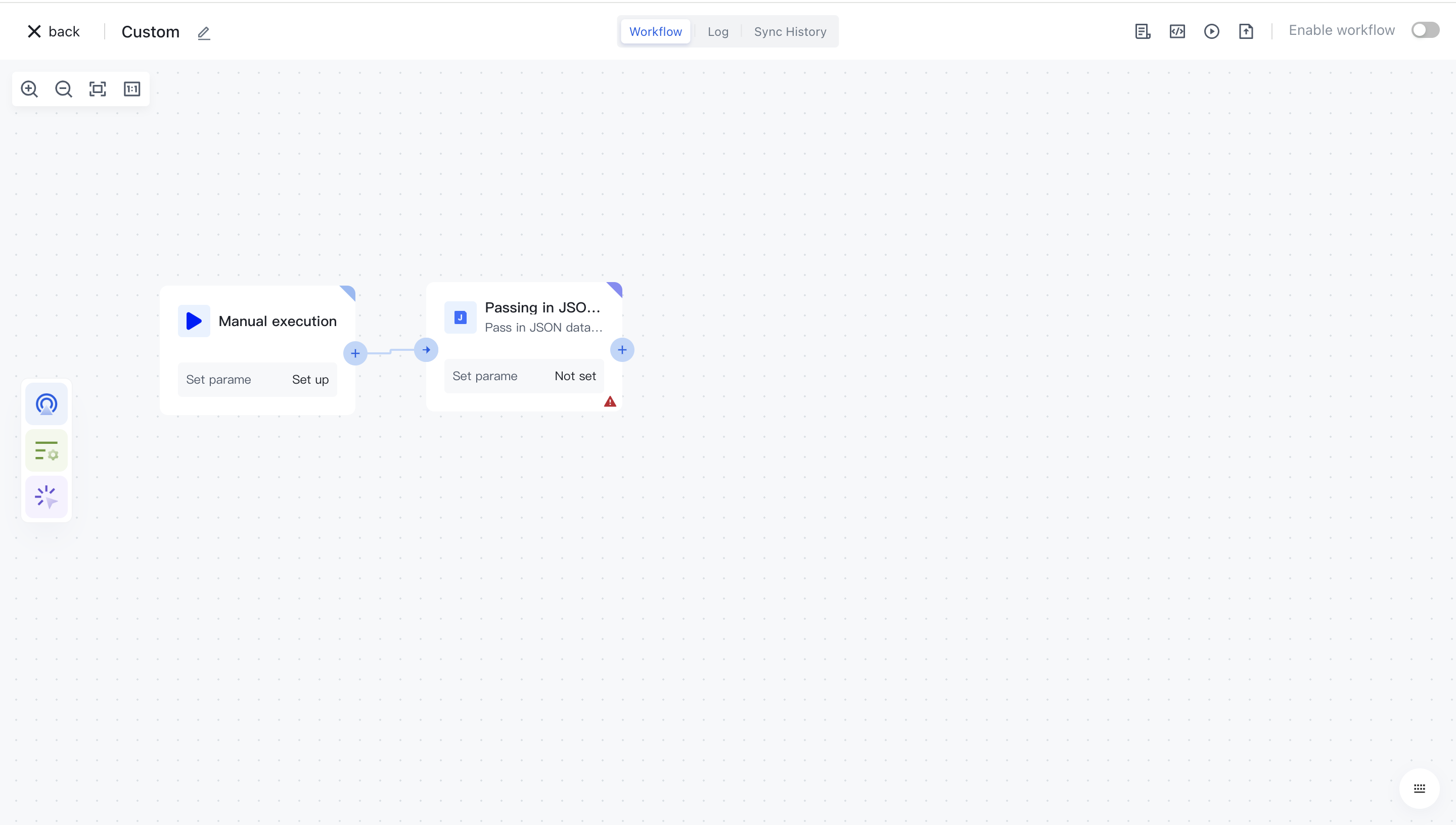Click the zoom out magnifier icon
The height and width of the screenshot is (825, 1456).
point(64,89)
